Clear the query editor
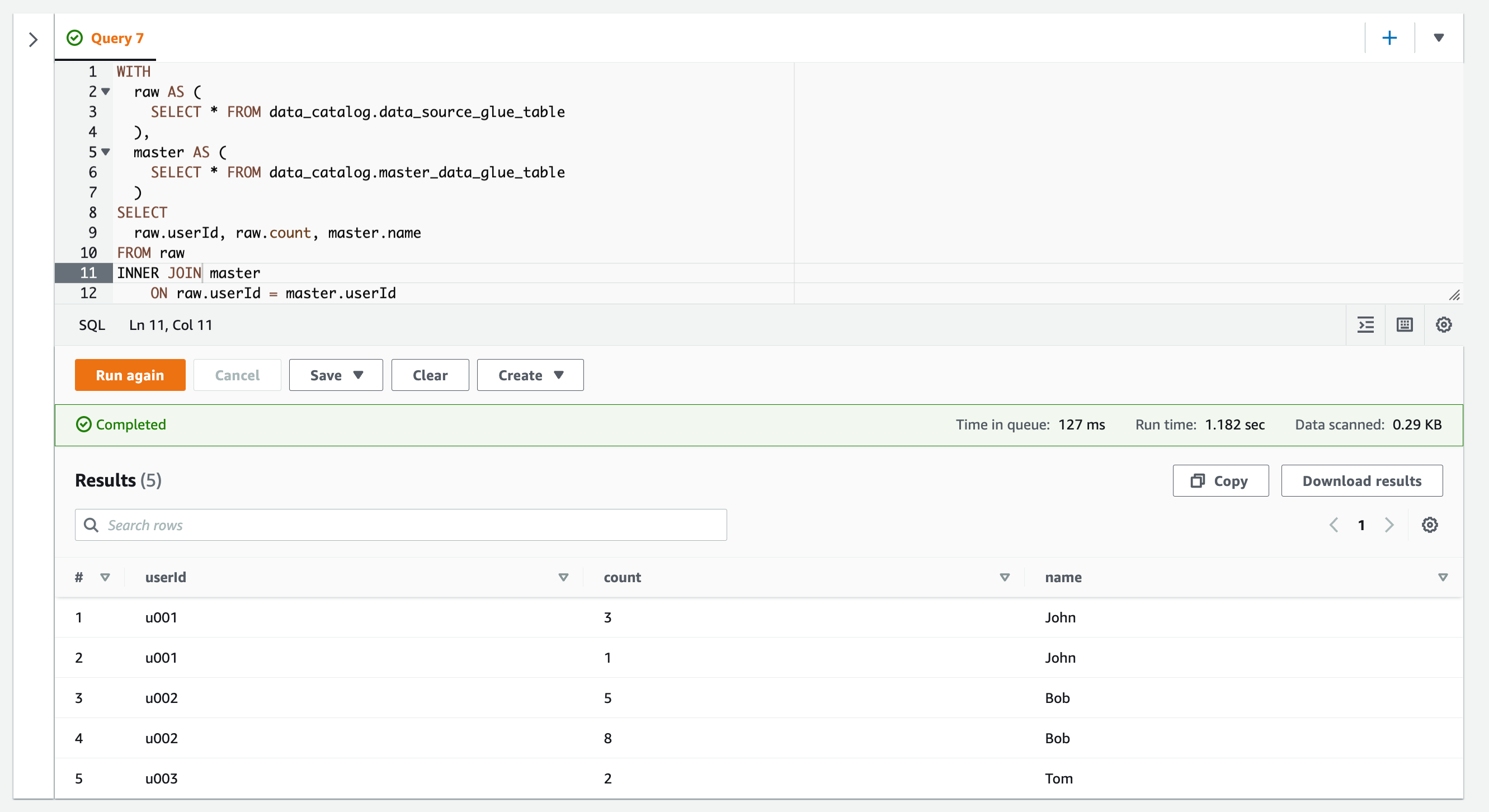 click(430, 375)
